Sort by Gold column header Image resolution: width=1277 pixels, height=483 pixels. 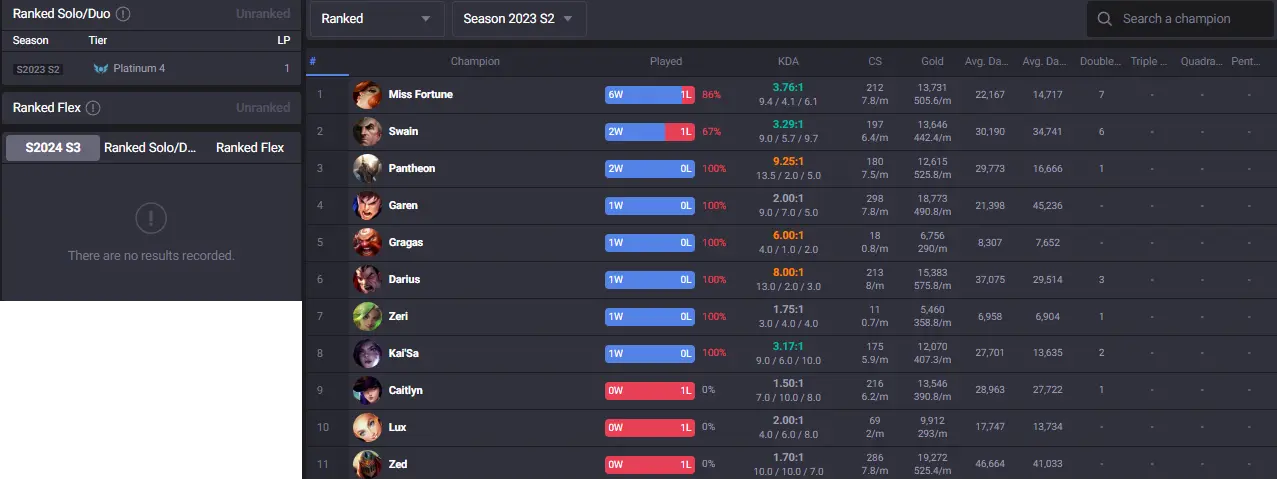coord(932,61)
